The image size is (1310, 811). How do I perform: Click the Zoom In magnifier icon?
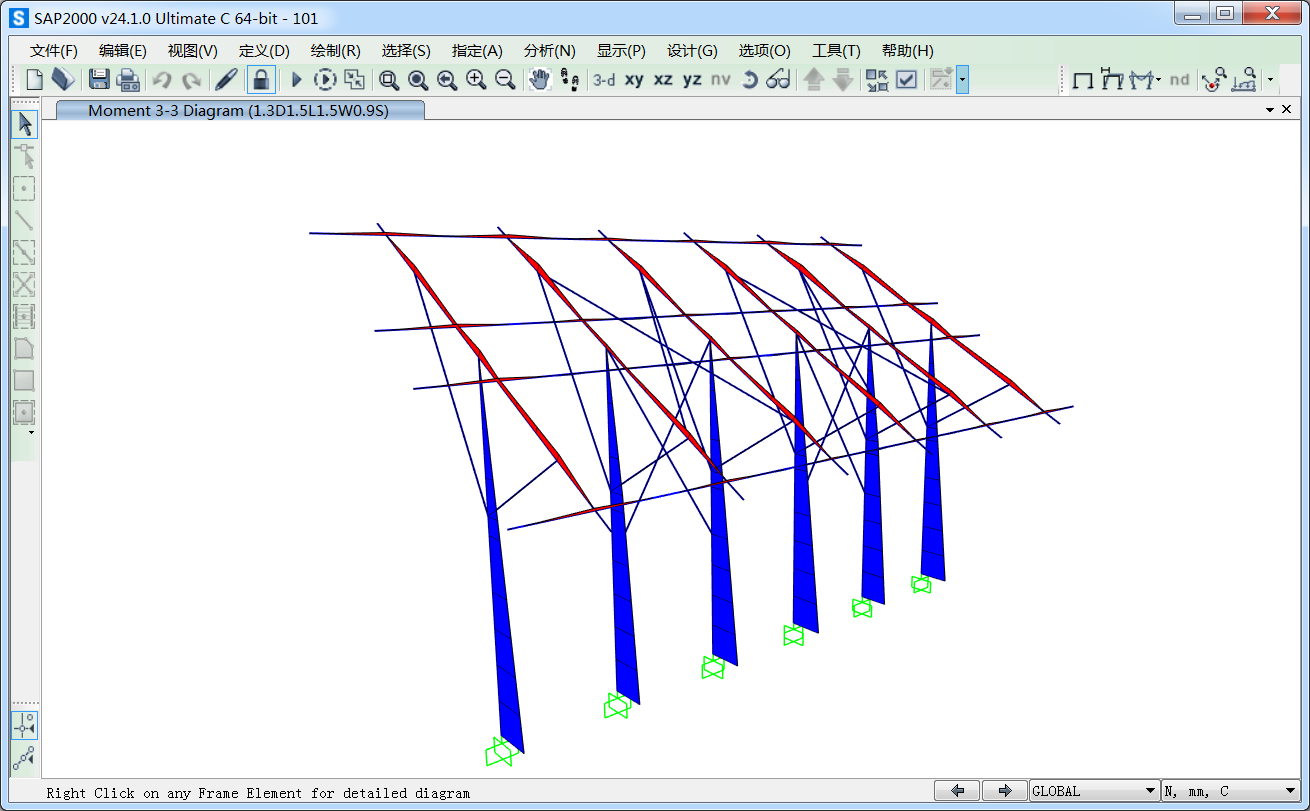(476, 80)
